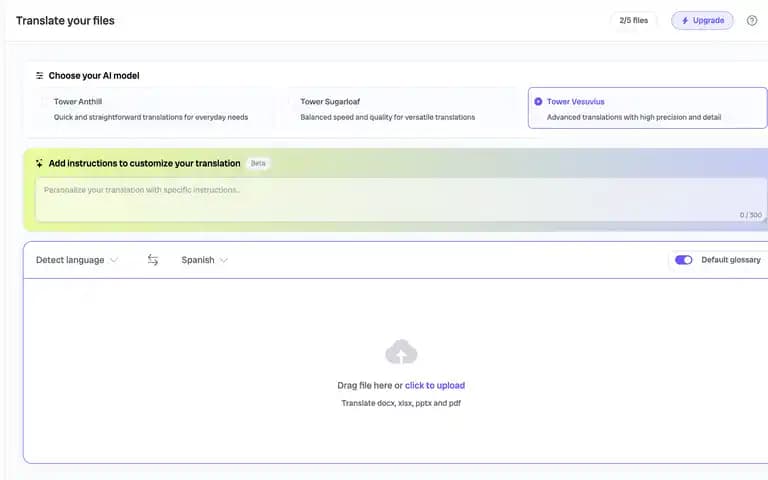Open the help question mark icon
The height and width of the screenshot is (480, 768).
tap(751, 21)
